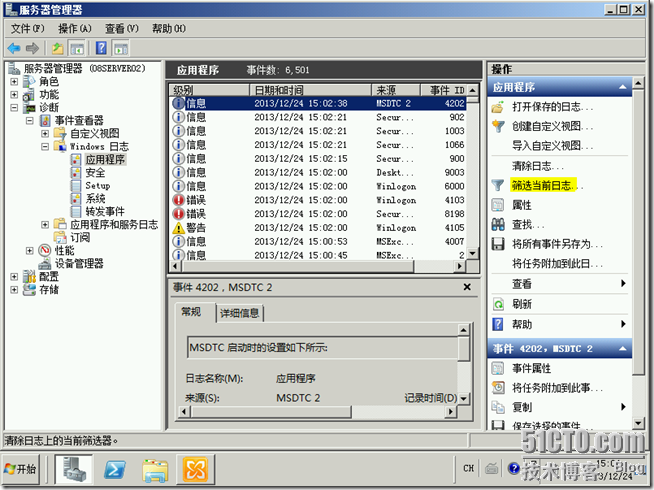Open the 文件(F) menu
This screenshot has height=490, width=654.
(28, 28)
